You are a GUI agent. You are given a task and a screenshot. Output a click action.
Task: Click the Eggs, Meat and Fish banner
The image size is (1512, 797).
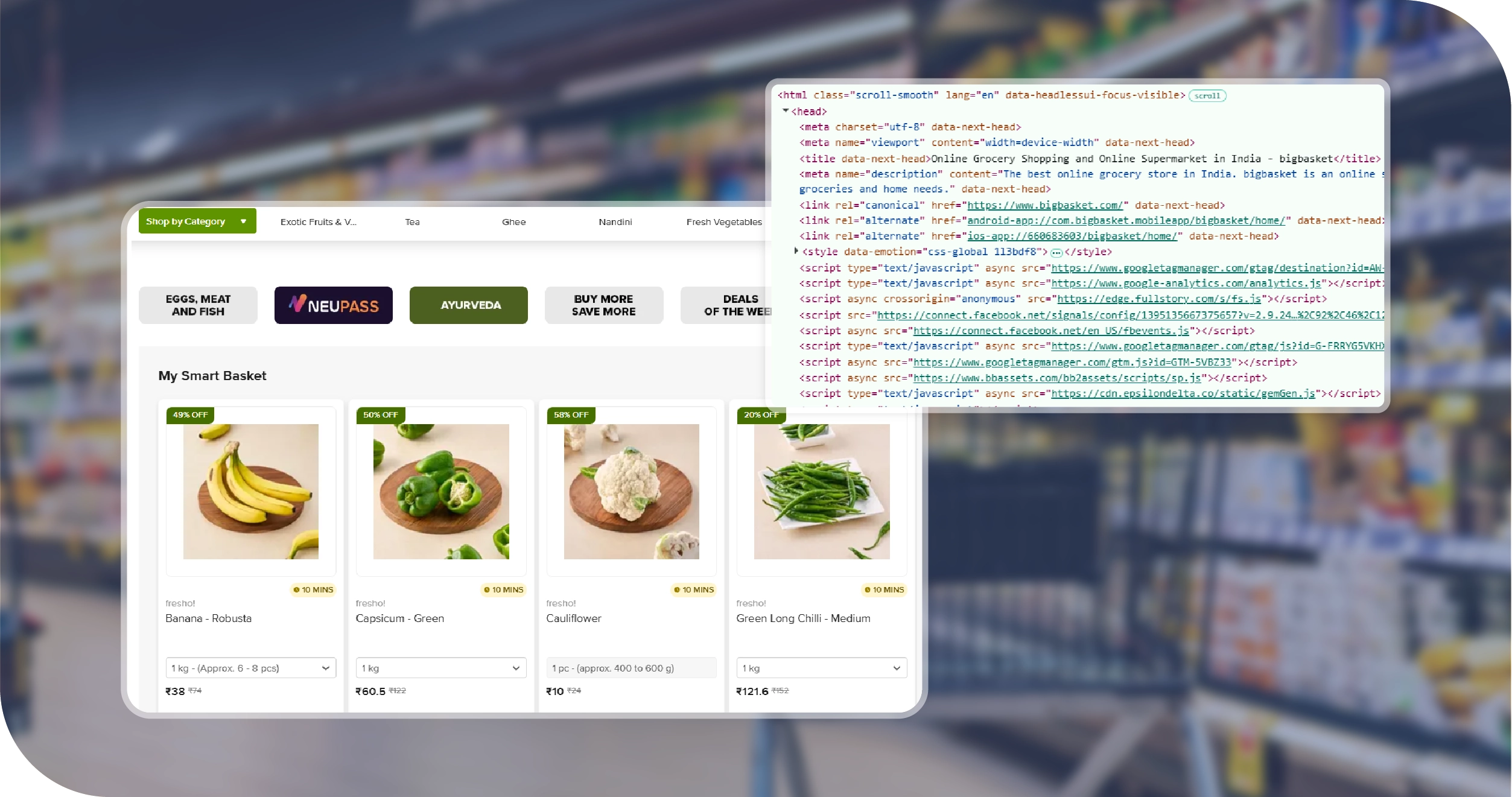[198, 305]
